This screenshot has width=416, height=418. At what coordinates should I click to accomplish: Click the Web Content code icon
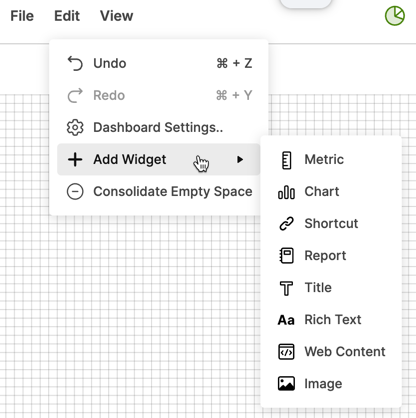[x=286, y=352]
